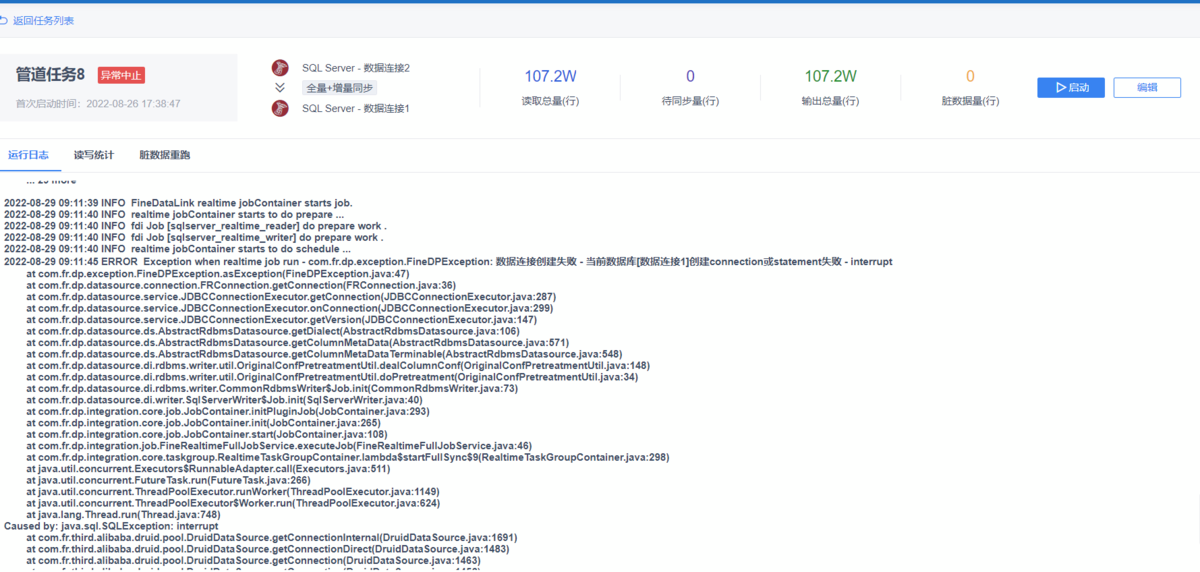This screenshot has height=572, width=1200.
Task: Click log line 'realtime jobContainer starts to do prepare'
Action: pyautogui.click(x=175, y=214)
